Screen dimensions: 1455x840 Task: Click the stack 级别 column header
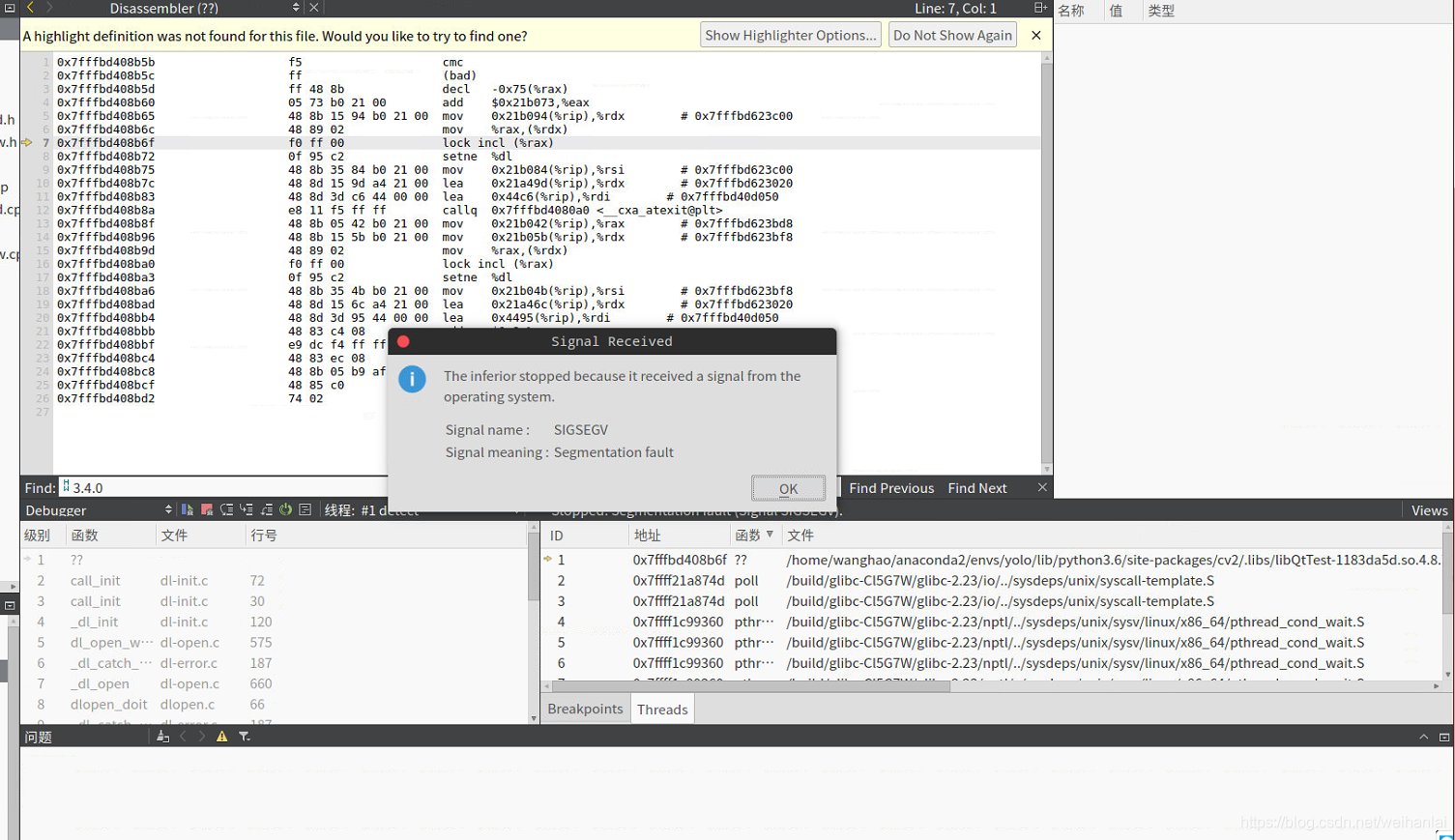tap(41, 535)
